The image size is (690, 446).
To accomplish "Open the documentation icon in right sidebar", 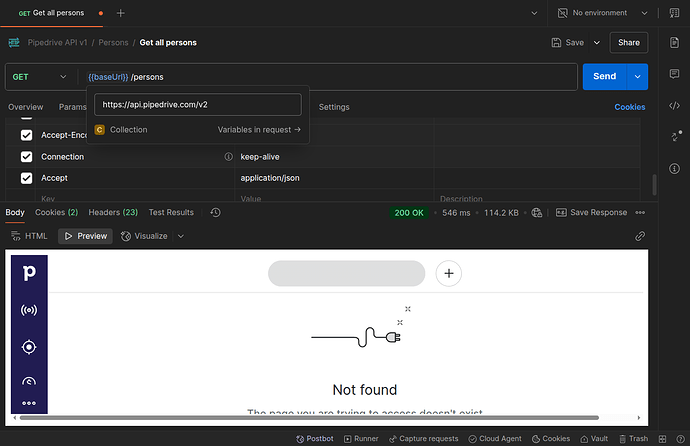I will click(674, 43).
